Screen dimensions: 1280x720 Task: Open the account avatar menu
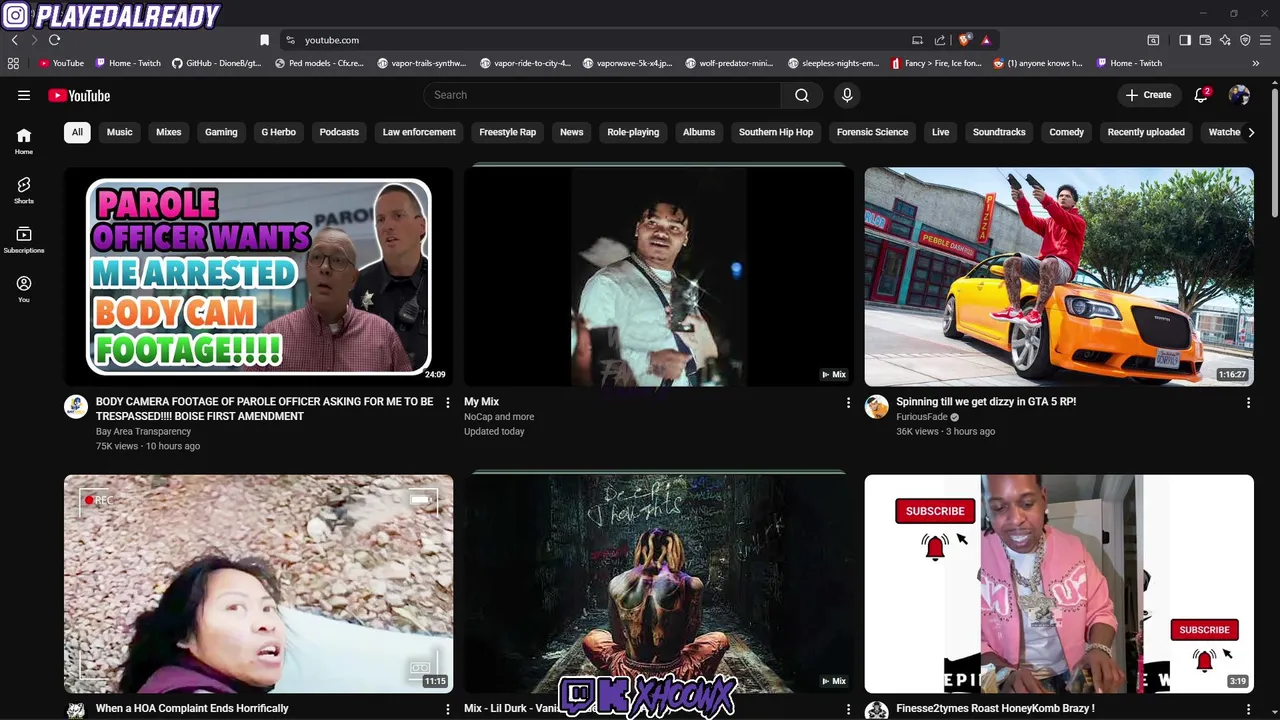1239,95
